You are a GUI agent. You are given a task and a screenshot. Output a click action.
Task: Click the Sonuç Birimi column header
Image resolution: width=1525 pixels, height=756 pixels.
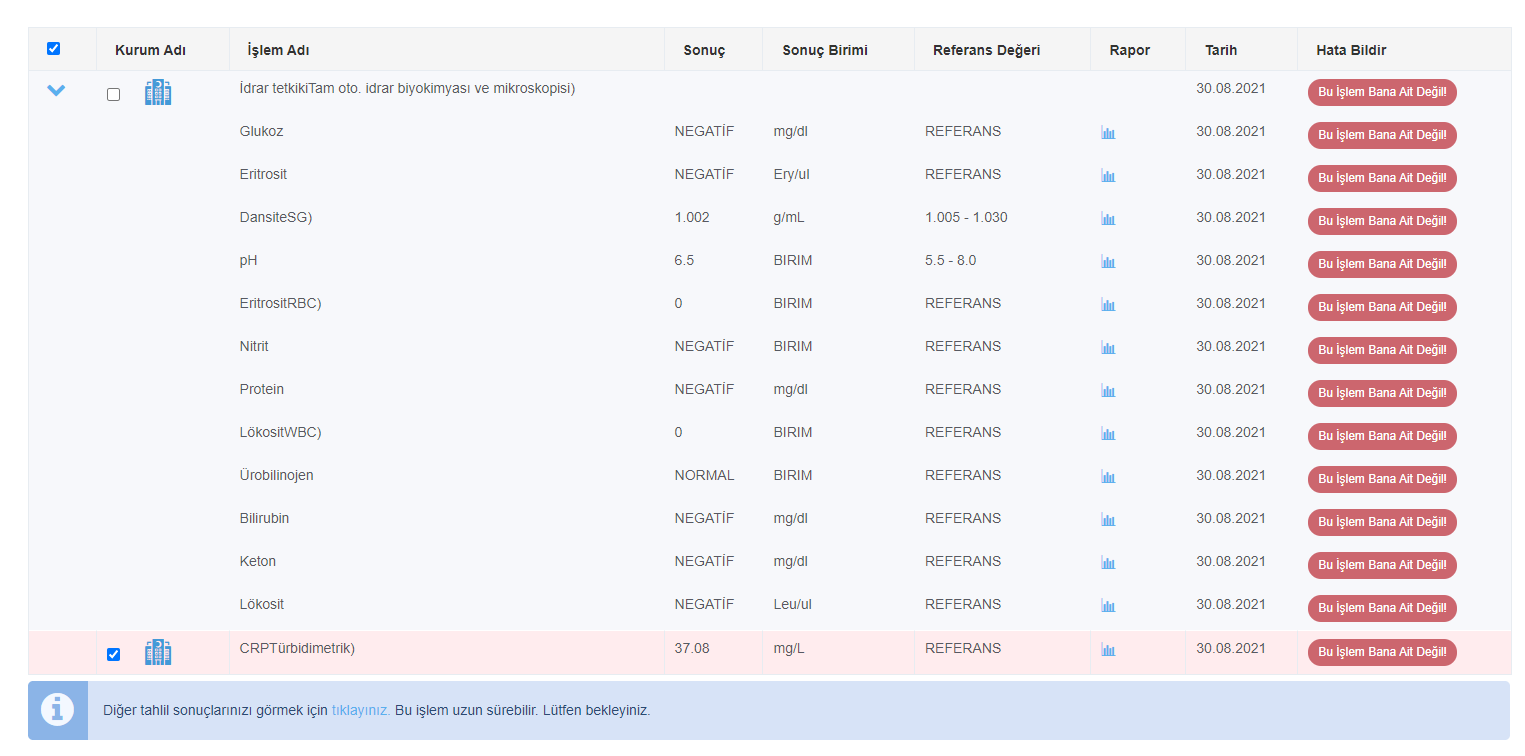click(x=825, y=50)
